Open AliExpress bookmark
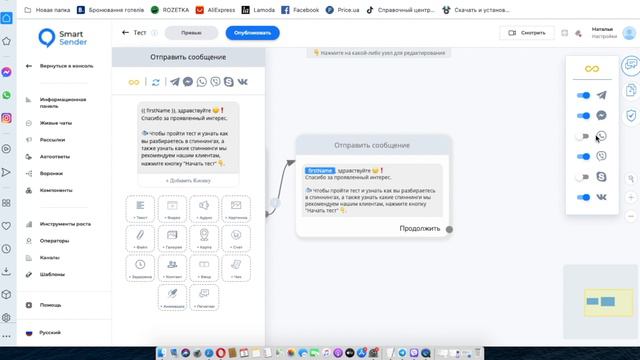Viewport: 640px width, 360px height. click(215, 10)
